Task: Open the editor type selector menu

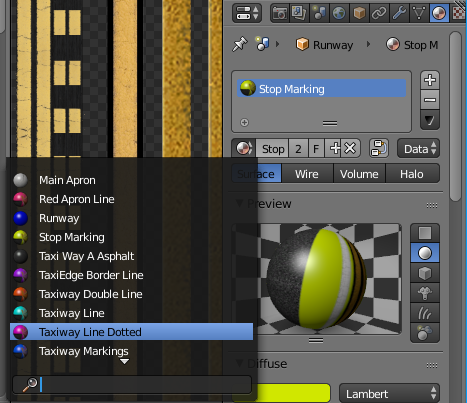Action: tap(247, 13)
